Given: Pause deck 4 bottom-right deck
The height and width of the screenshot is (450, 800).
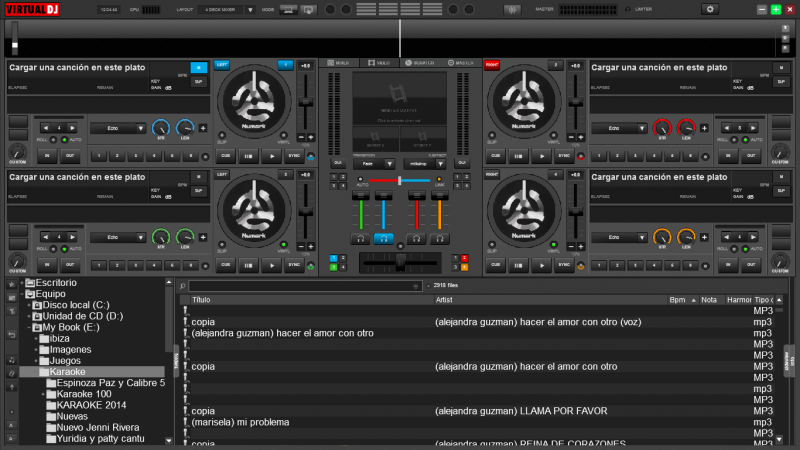Looking at the screenshot, I should pyautogui.click(x=518, y=265).
